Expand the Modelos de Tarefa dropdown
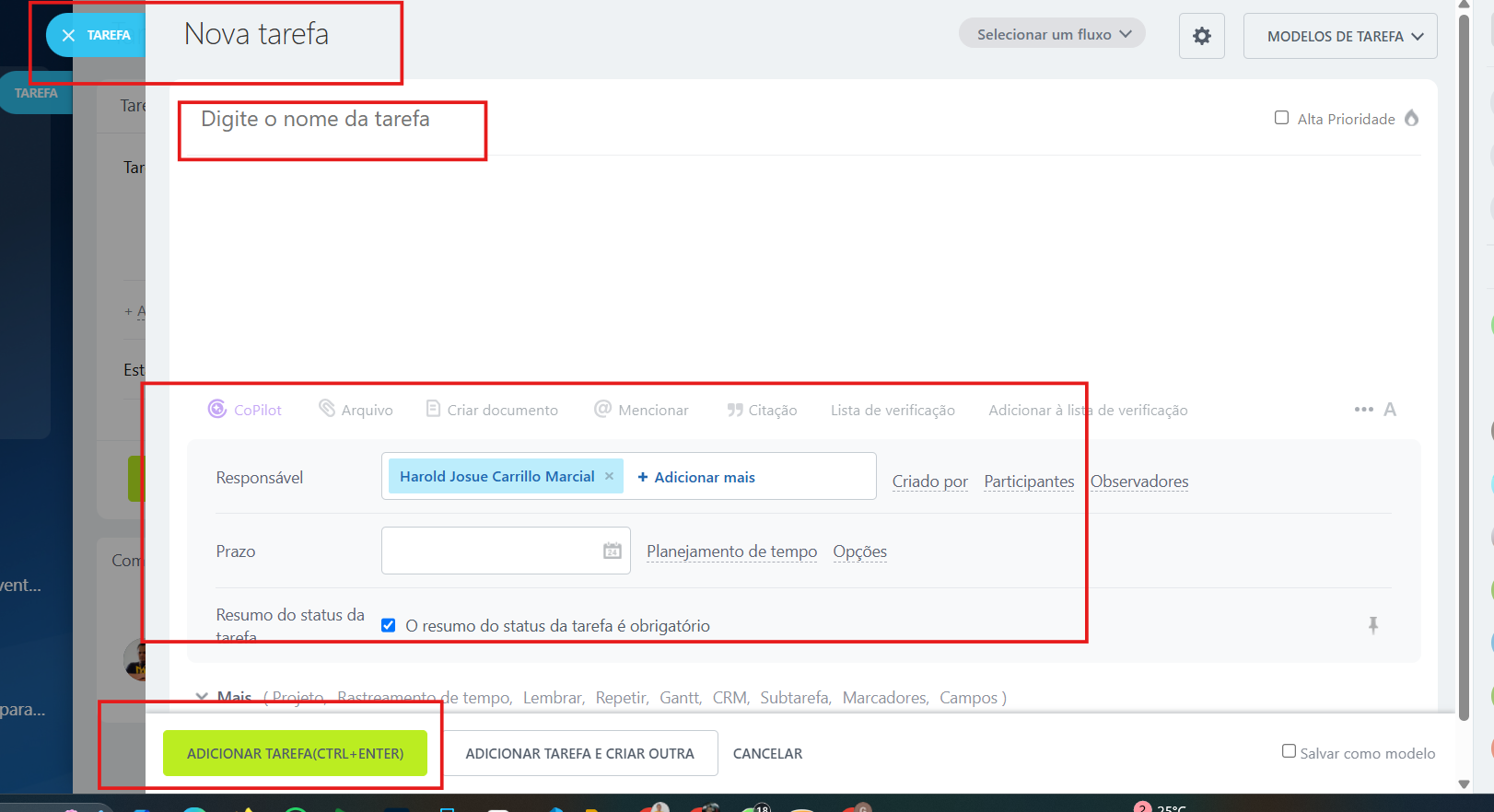The width and height of the screenshot is (1494, 812). pyautogui.click(x=1339, y=36)
